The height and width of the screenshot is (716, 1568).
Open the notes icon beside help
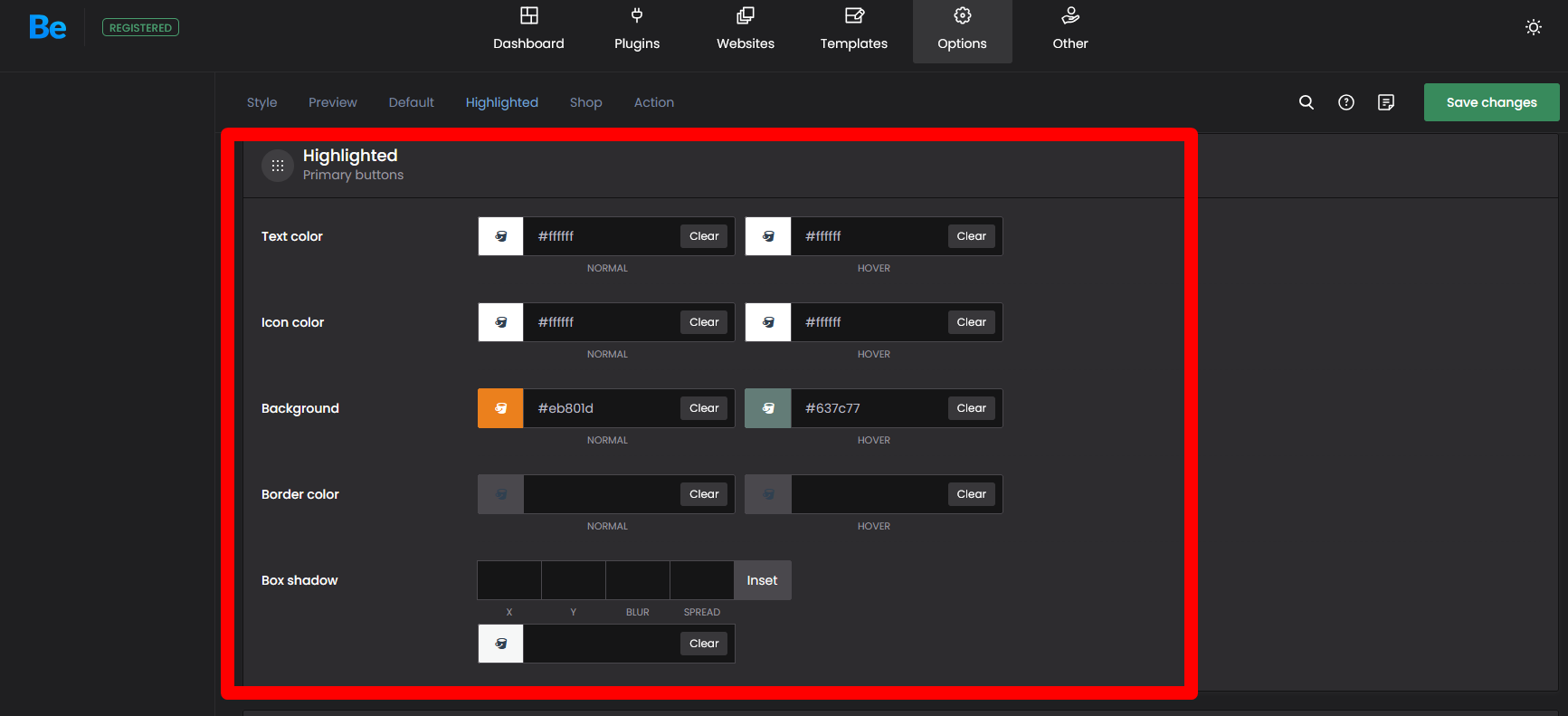pos(1385,102)
